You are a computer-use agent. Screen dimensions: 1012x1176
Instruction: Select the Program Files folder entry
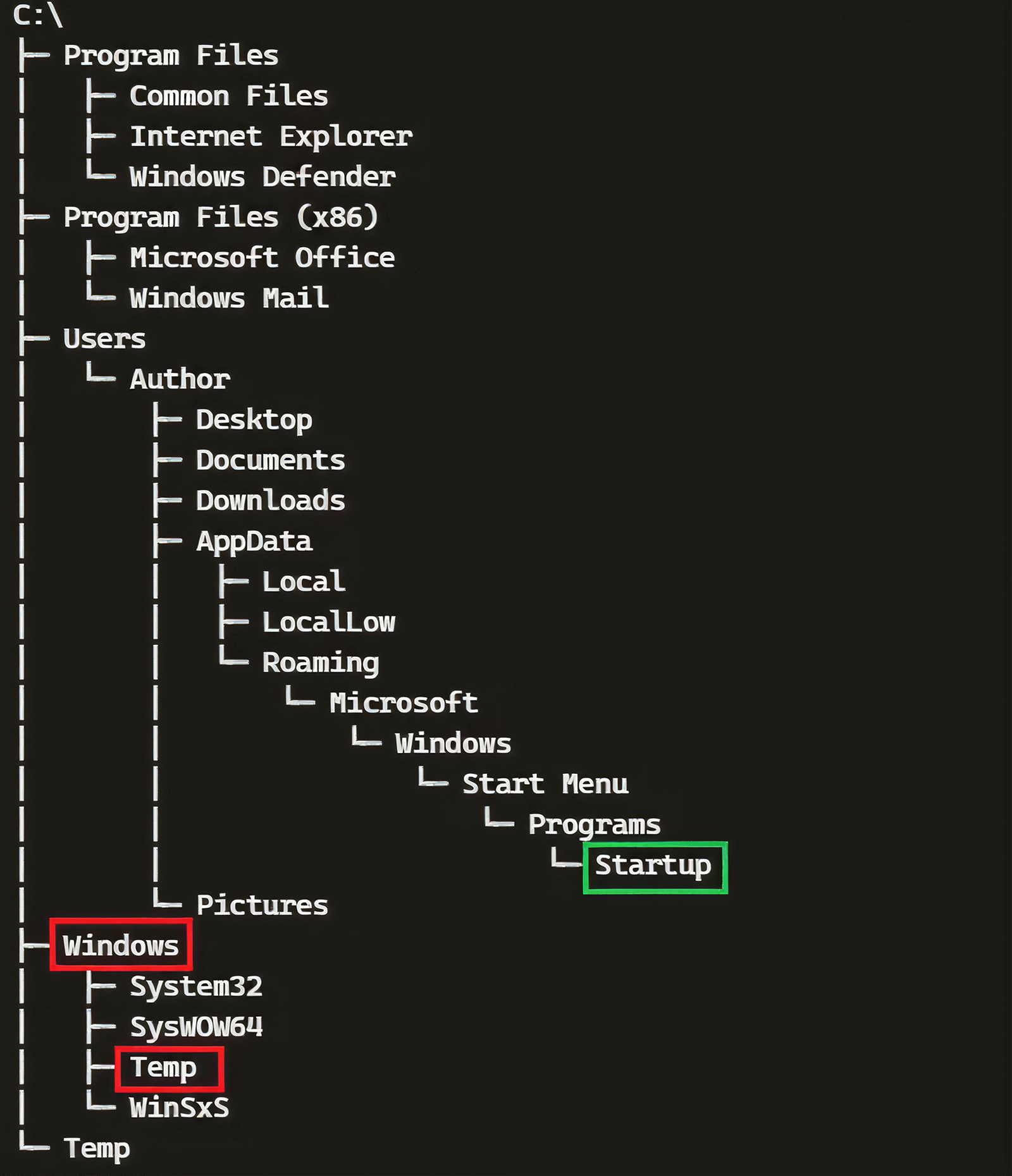171,56
